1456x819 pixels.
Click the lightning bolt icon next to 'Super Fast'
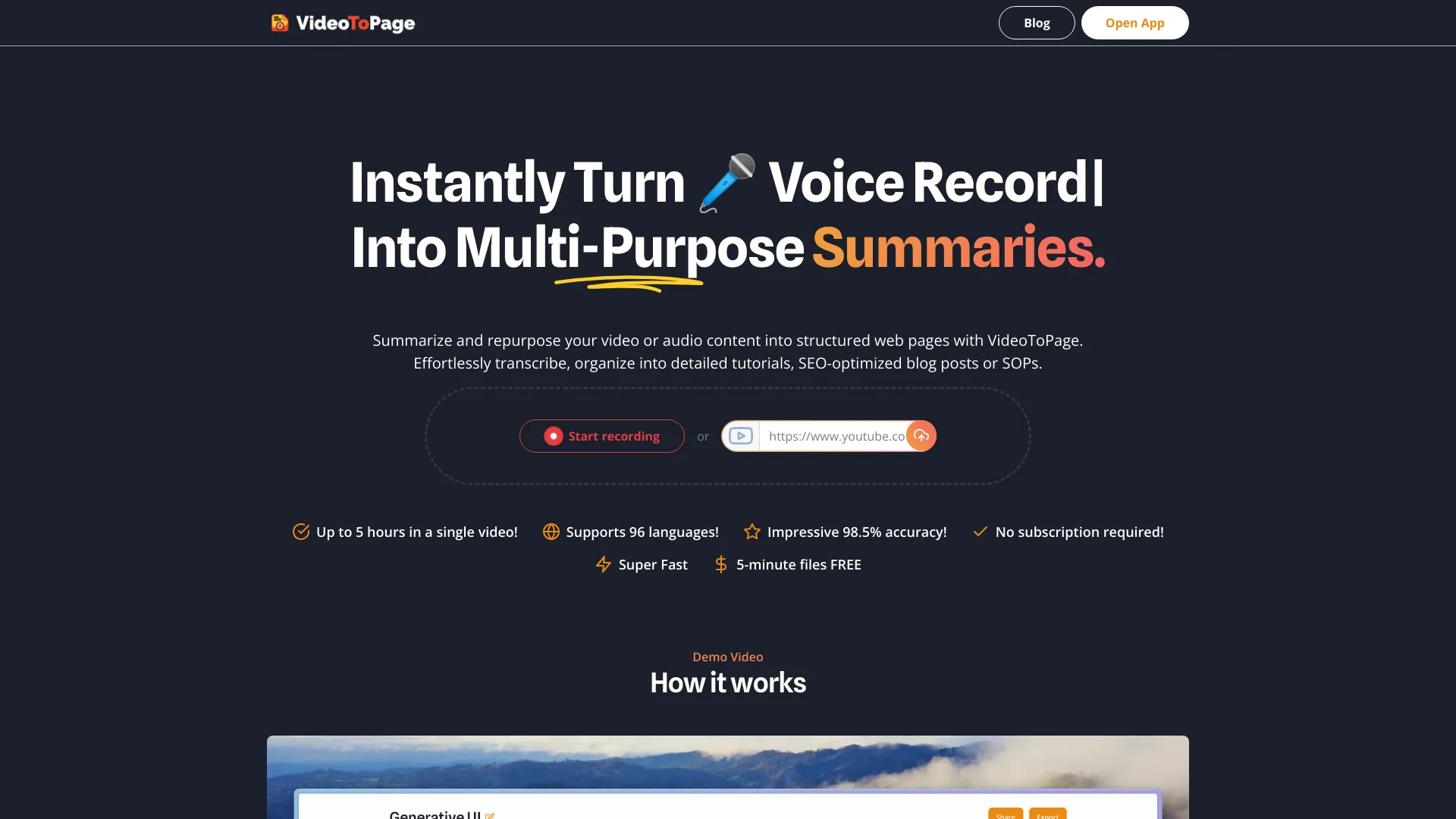[602, 564]
